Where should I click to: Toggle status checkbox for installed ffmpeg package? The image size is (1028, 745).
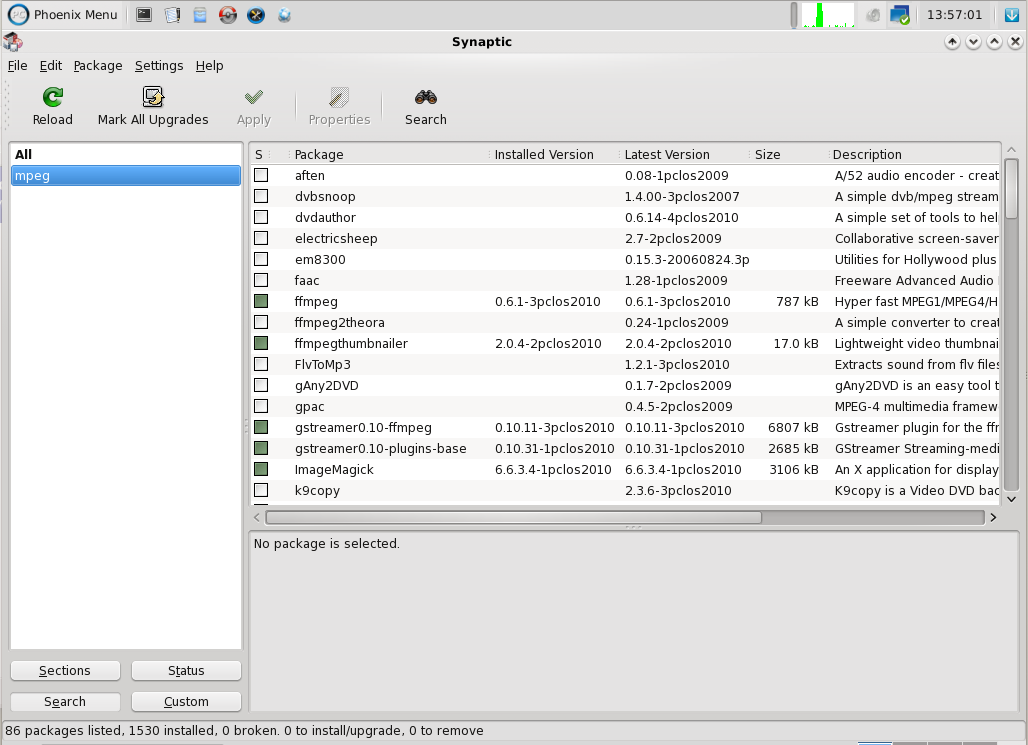[261, 301]
